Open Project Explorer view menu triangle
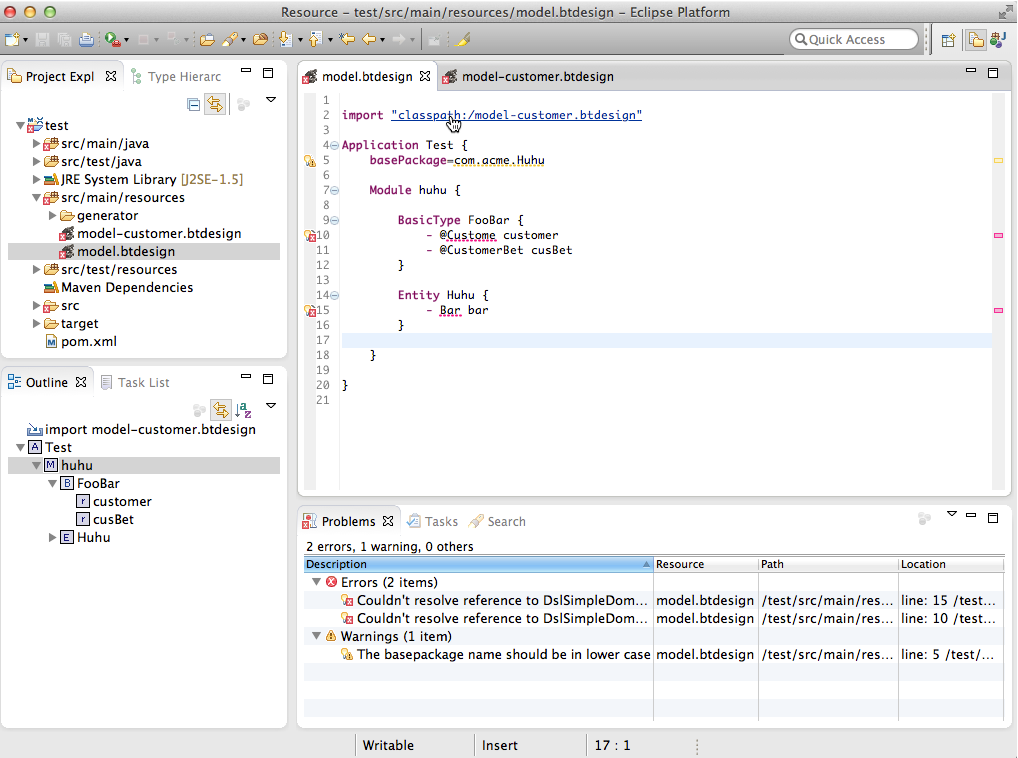 click(x=271, y=100)
